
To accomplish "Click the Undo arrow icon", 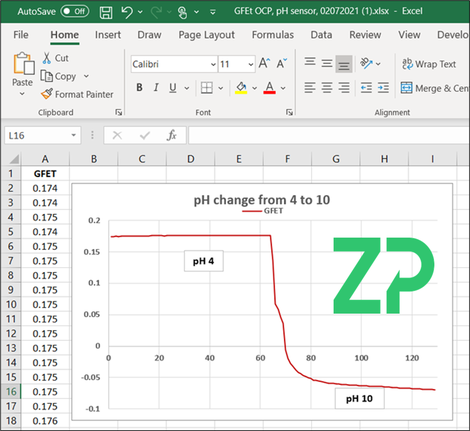I will point(127,12).
